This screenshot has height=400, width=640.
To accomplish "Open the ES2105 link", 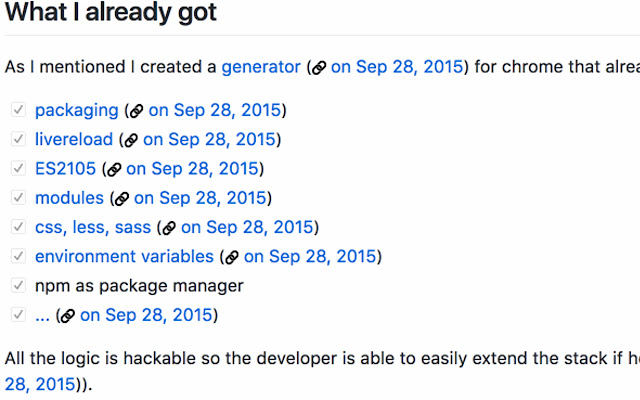I will pos(65,169).
